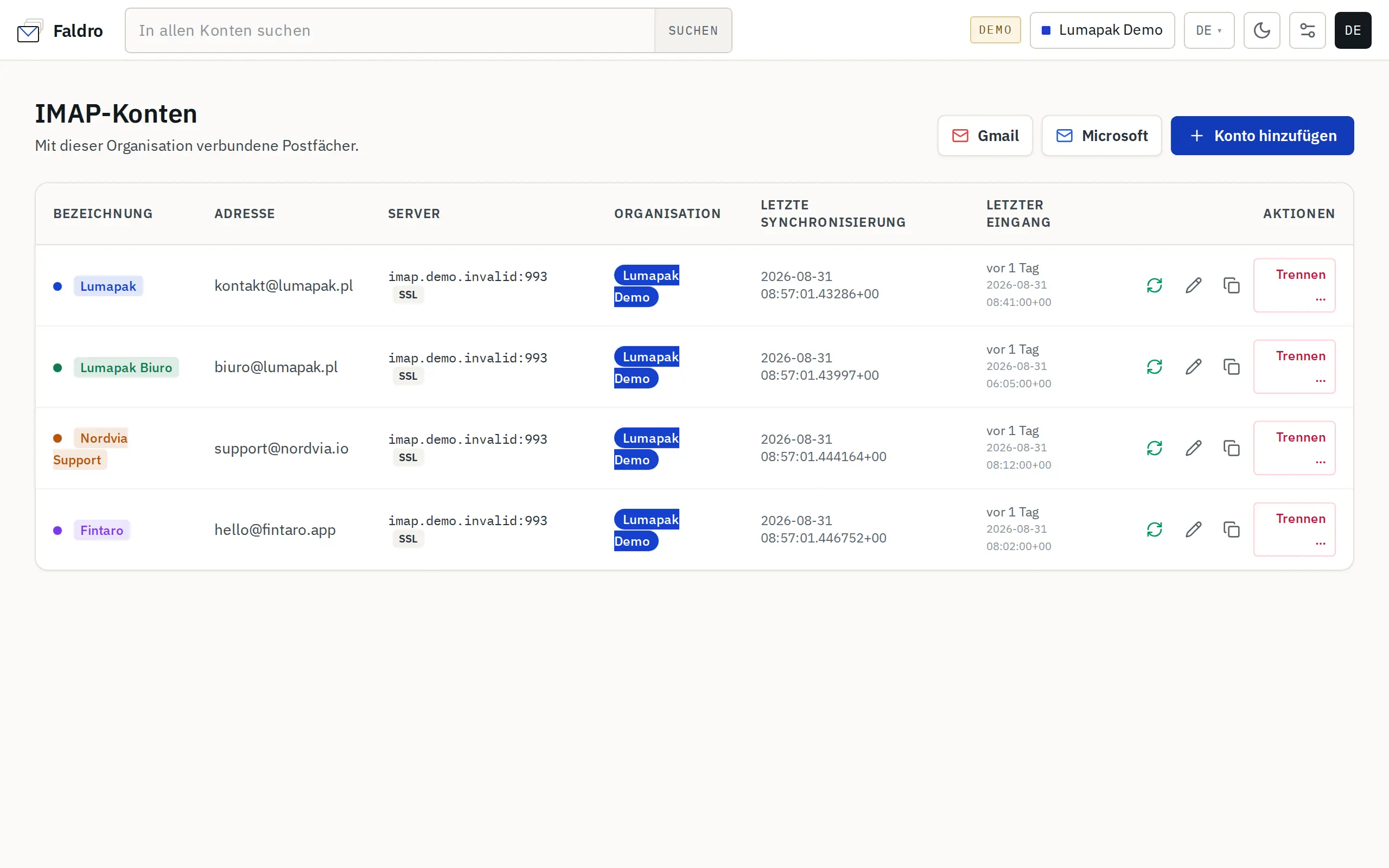Duplicate the biuro@lumapak.pl account

[x=1231, y=367]
